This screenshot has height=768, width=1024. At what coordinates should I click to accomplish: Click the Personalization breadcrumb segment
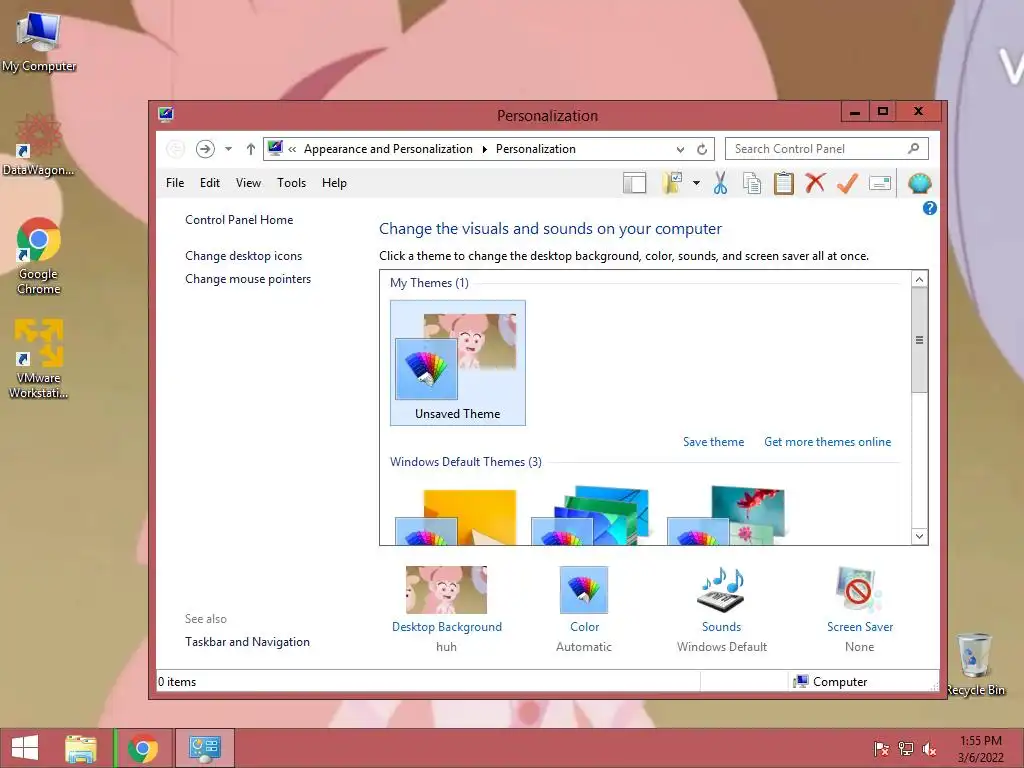536,149
